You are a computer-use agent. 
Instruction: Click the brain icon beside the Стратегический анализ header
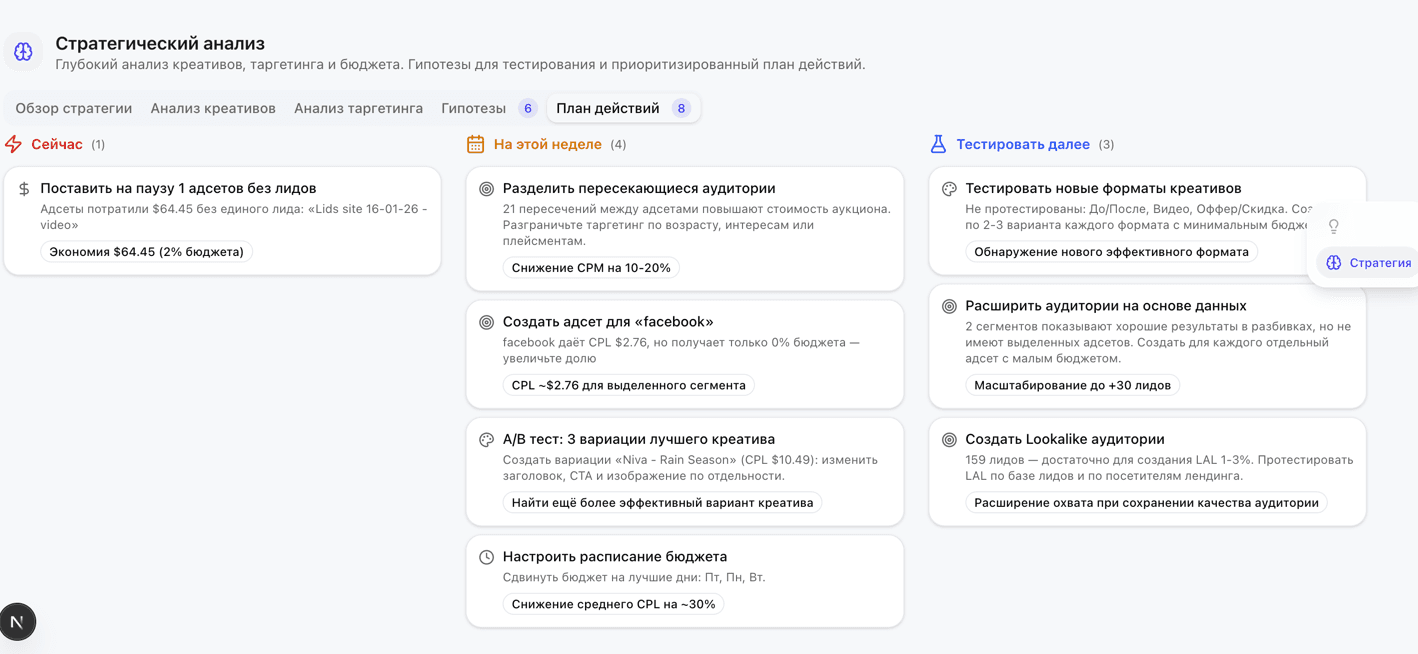23,51
